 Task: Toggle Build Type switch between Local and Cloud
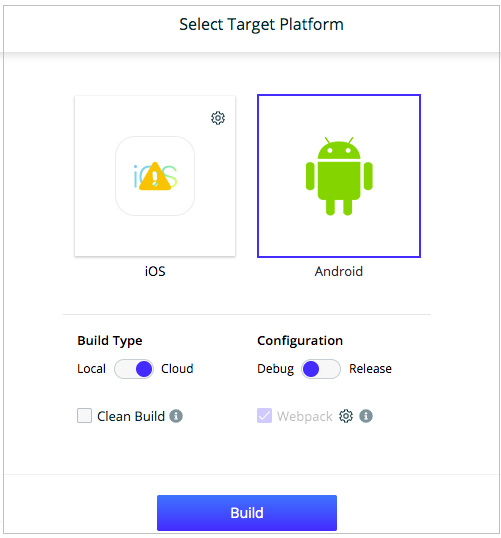point(134,369)
